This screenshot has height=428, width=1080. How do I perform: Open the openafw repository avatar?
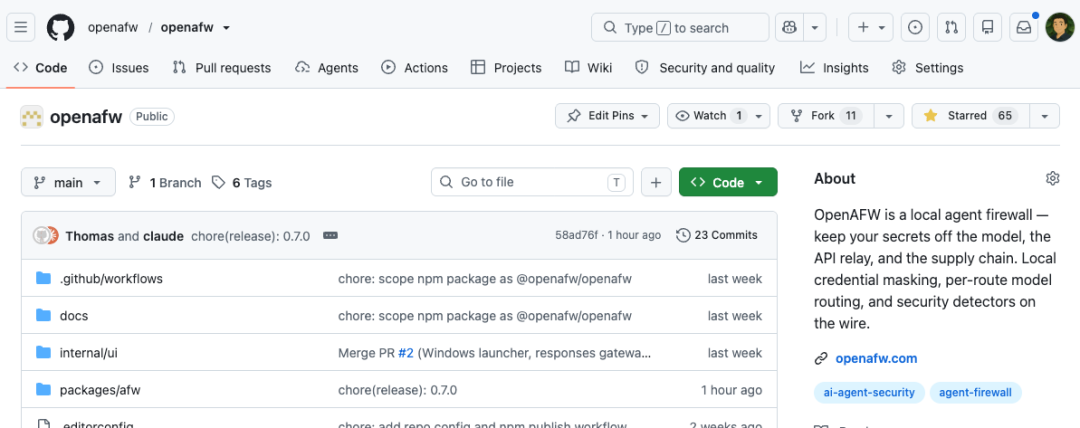pyautogui.click(x=32, y=116)
